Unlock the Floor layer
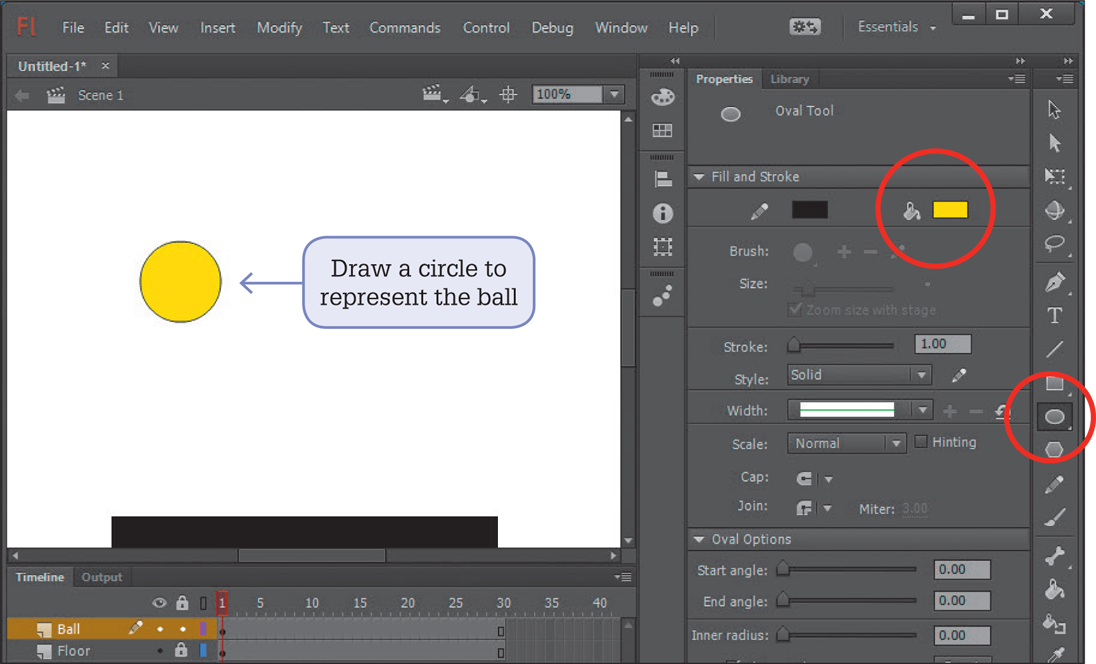This screenshot has height=664, width=1096. (x=181, y=650)
